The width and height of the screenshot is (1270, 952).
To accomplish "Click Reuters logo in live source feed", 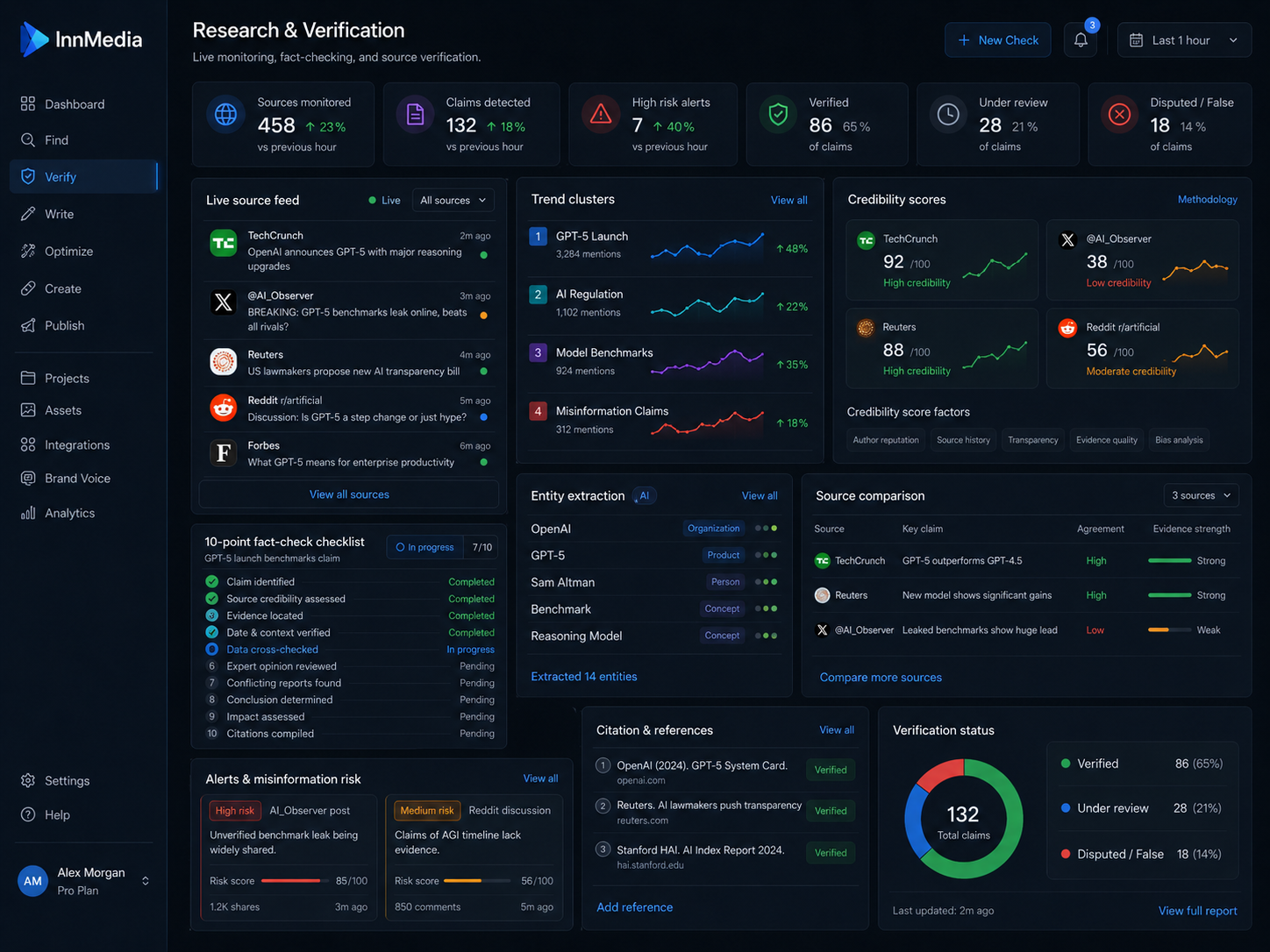I will 223,361.
